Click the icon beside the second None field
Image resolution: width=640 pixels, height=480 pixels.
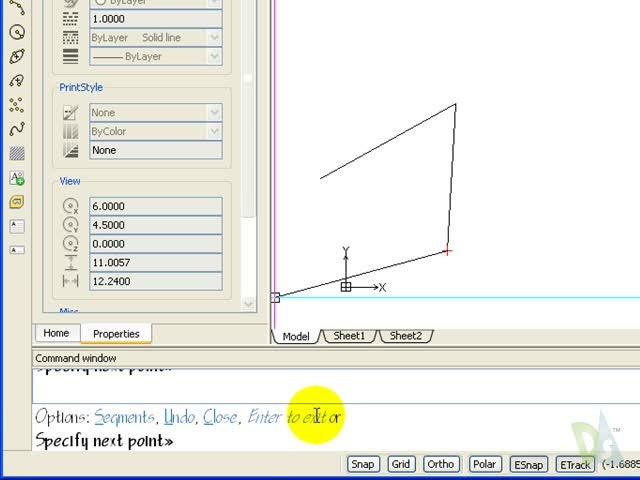71,150
